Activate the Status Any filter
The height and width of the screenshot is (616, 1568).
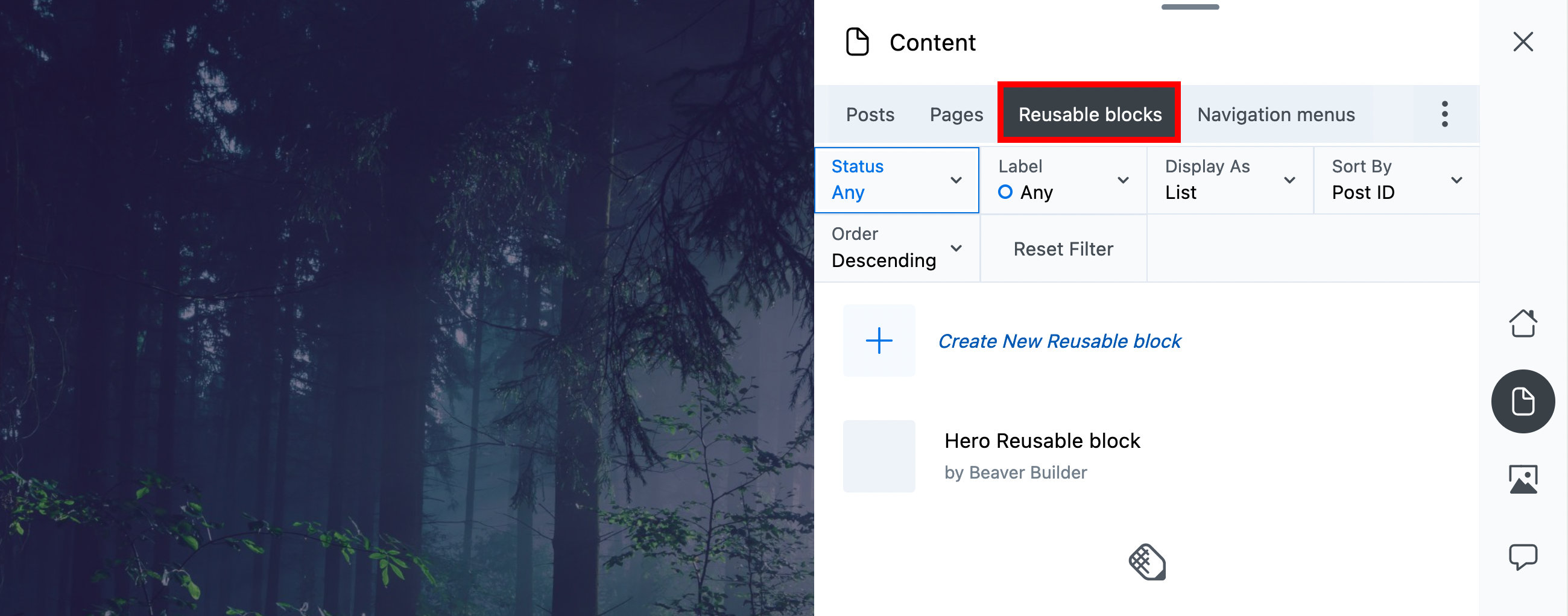(x=896, y=180)
